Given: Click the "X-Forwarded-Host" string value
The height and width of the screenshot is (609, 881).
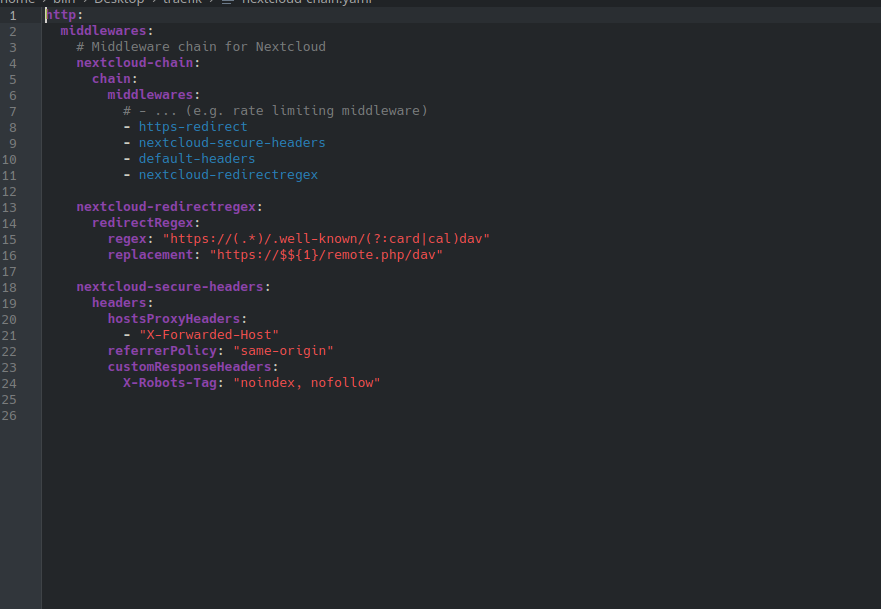Looking at the screenshot, I should 209,335.
